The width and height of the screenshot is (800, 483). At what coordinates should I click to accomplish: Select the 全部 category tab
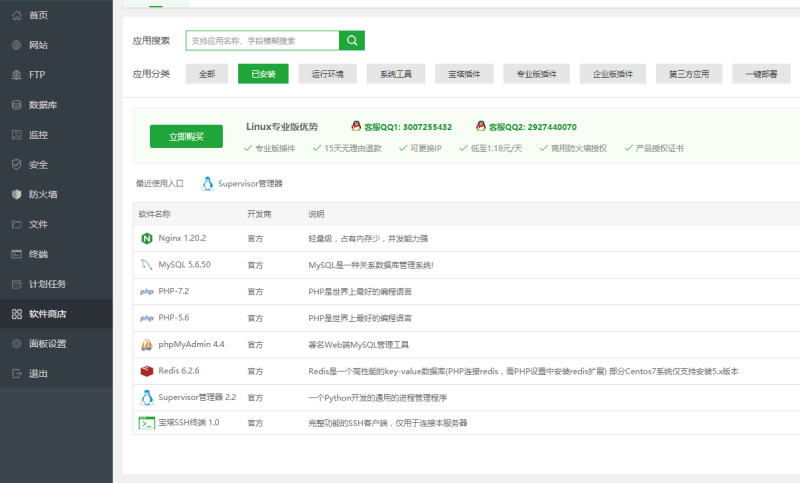207,74
